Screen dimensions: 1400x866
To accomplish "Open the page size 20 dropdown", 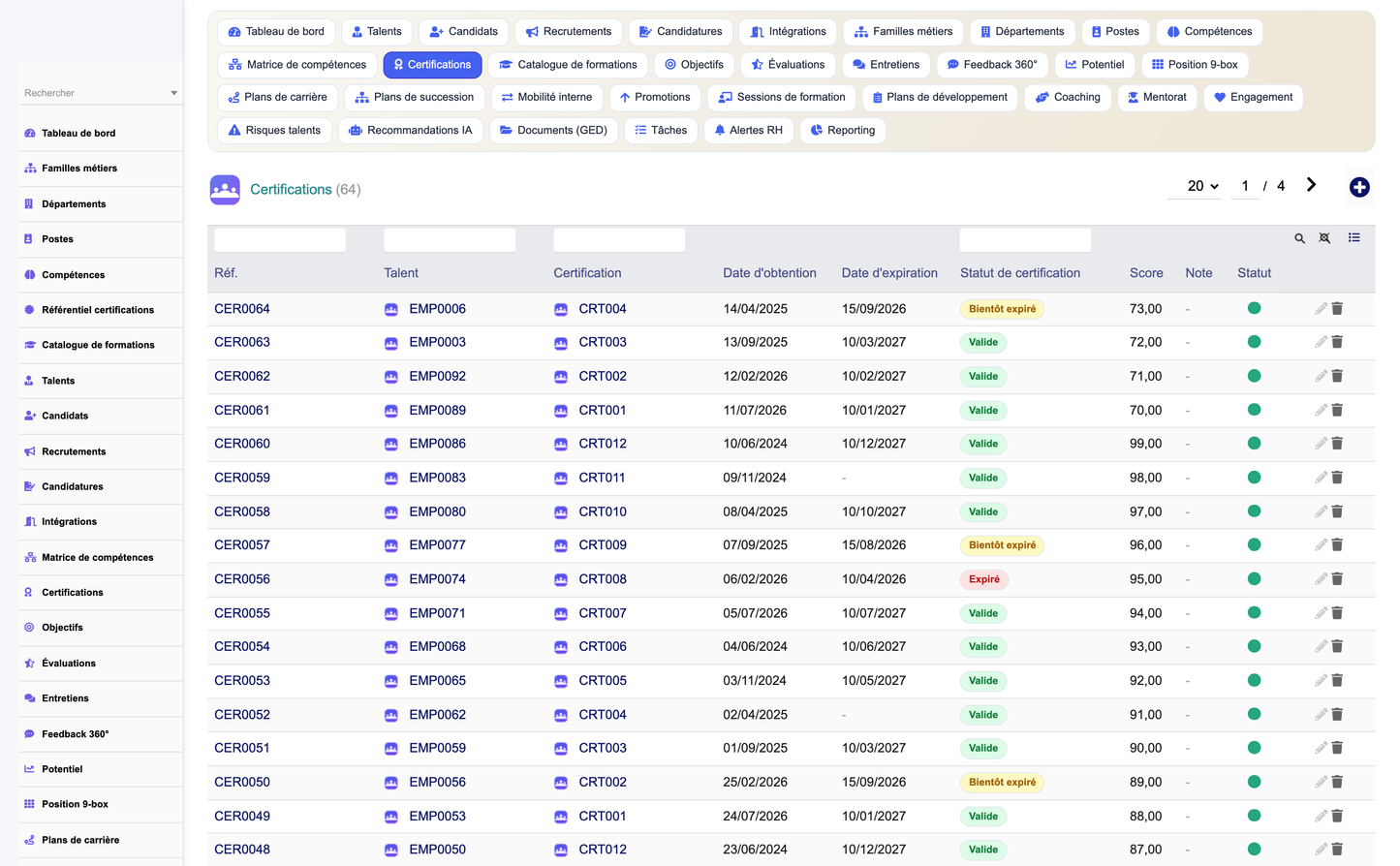I will pyautogui.click(x=1202, y=186).
